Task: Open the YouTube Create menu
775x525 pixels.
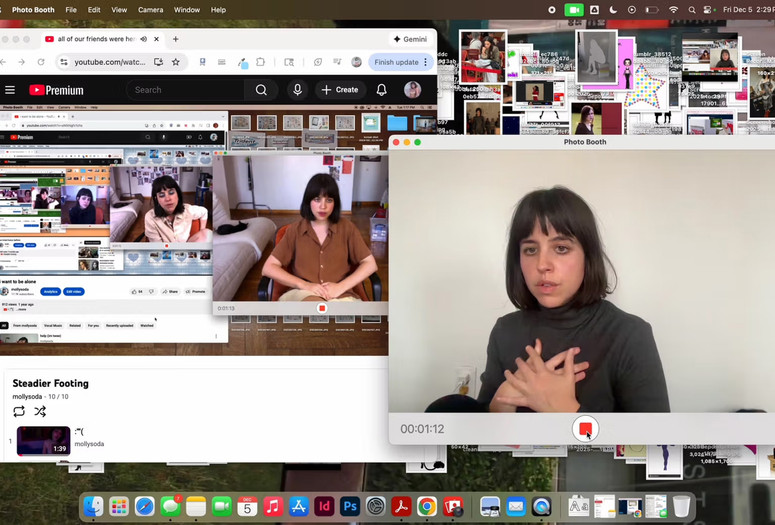Action: coord(340,90)
